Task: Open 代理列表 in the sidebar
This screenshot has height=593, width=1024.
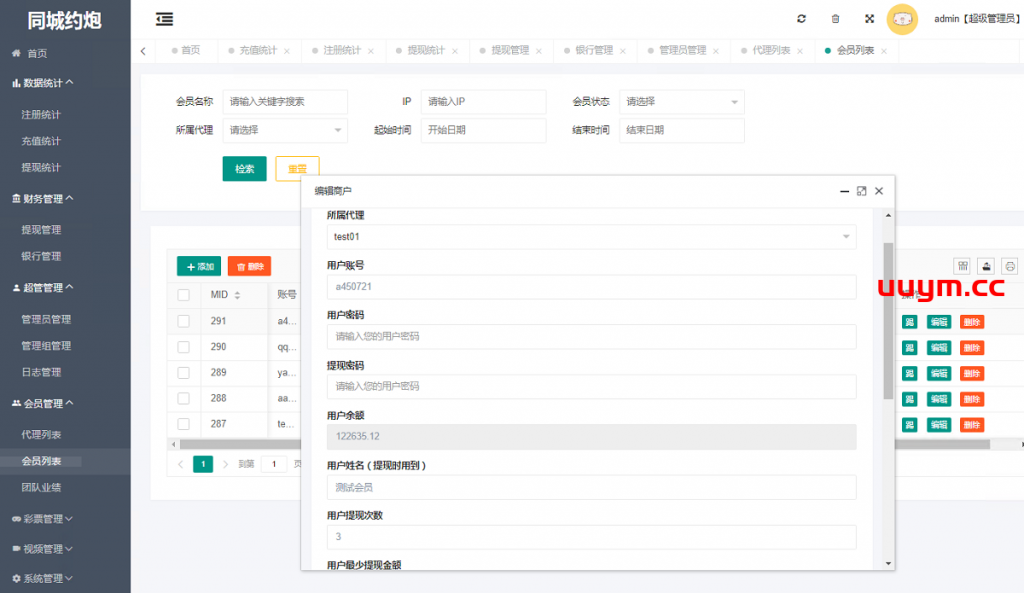Action: (x=41, y=435)
